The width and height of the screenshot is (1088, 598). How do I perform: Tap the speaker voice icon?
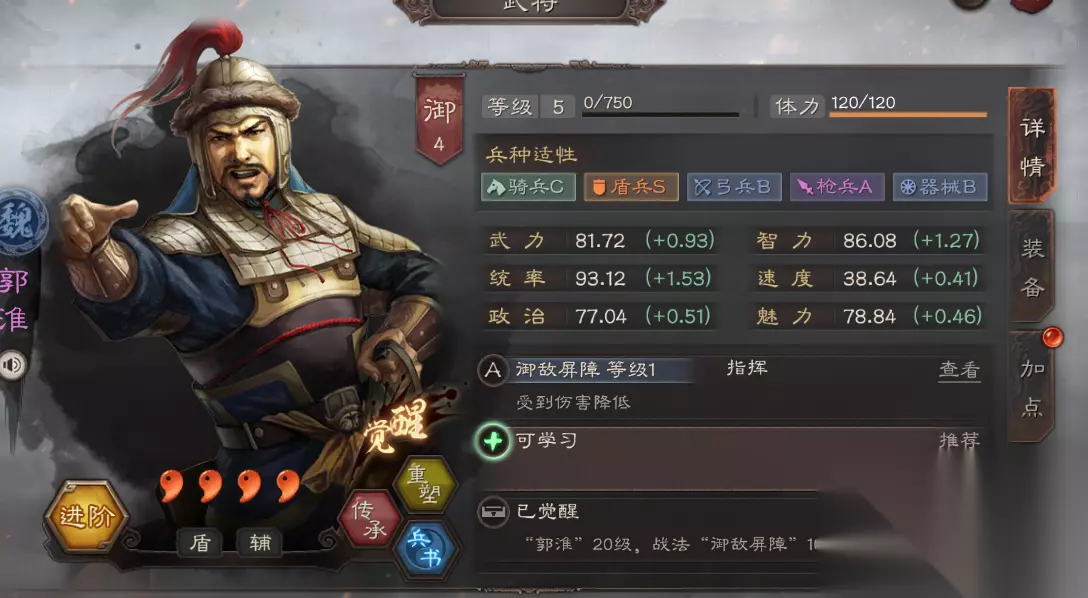pyautogui.click(x=12, y=365)
